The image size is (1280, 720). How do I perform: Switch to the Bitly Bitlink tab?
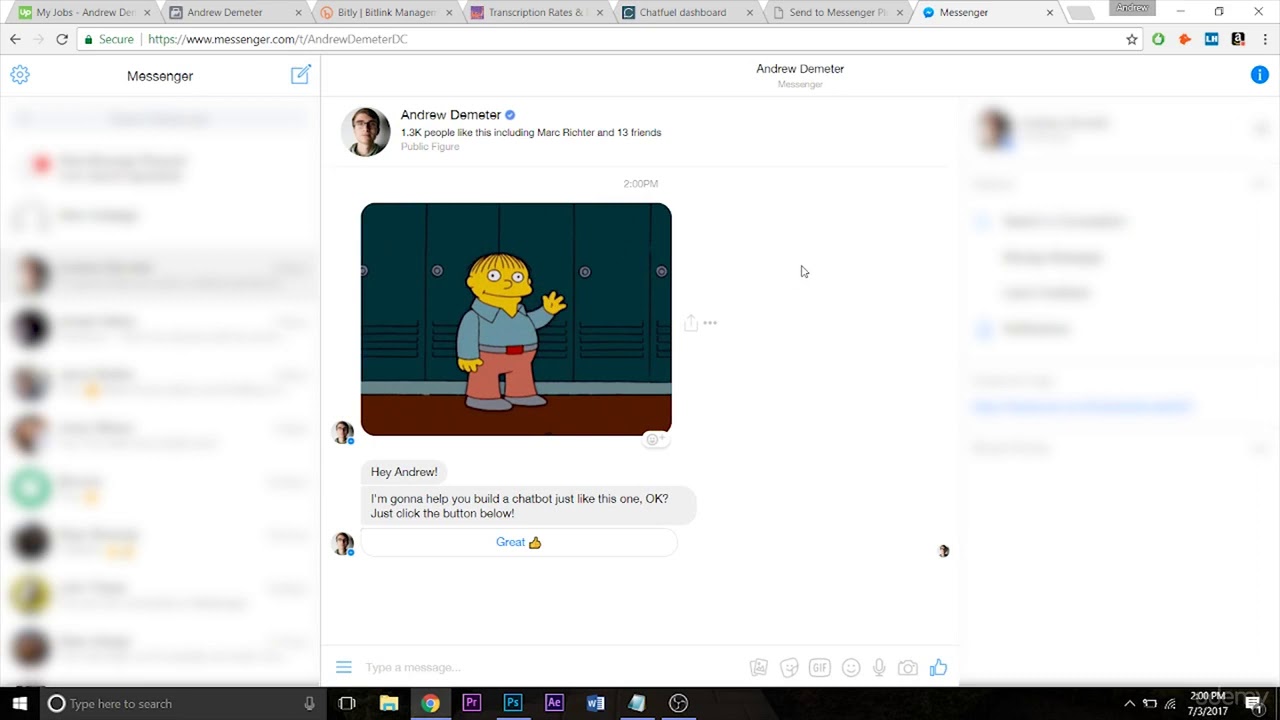385,13
